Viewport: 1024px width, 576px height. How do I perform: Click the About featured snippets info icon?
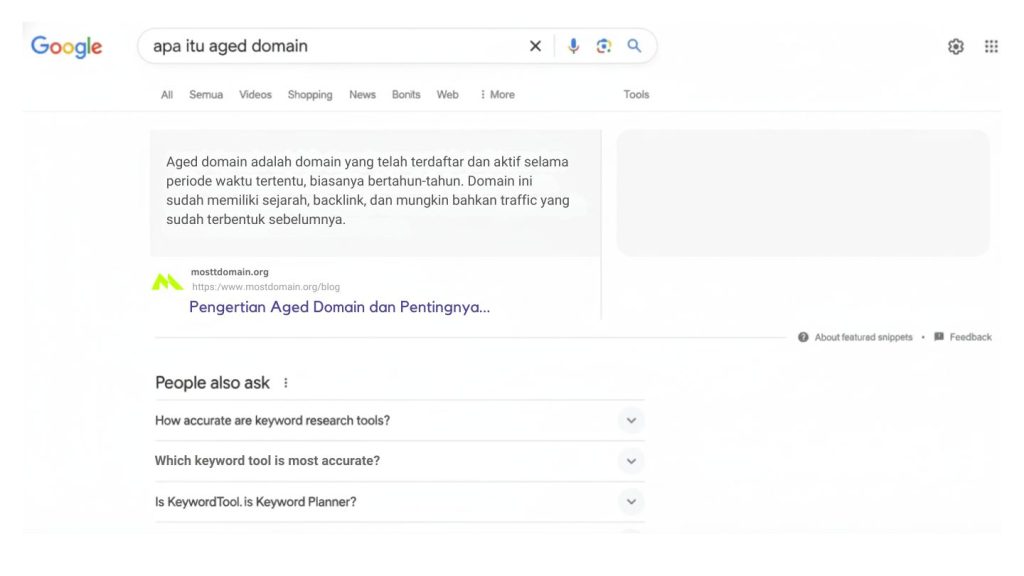coord(802,337)
